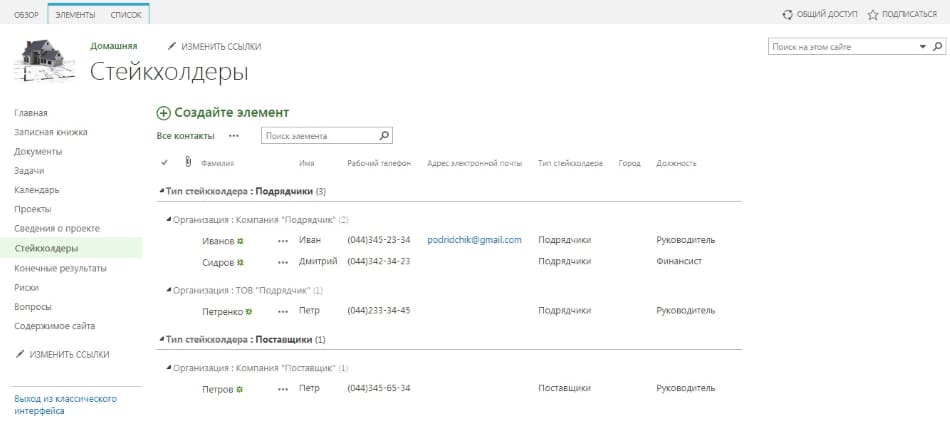The width and height of the screenshot is (950, 429).
Task: Open Вопросы in the left navigation
Action: pyautogui.click(x=33, y=307)
